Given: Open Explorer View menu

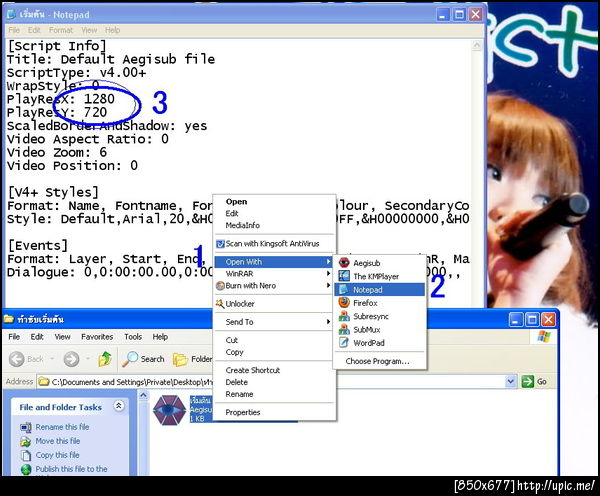Looking at the screenshot, I should (x=62, y=337).
